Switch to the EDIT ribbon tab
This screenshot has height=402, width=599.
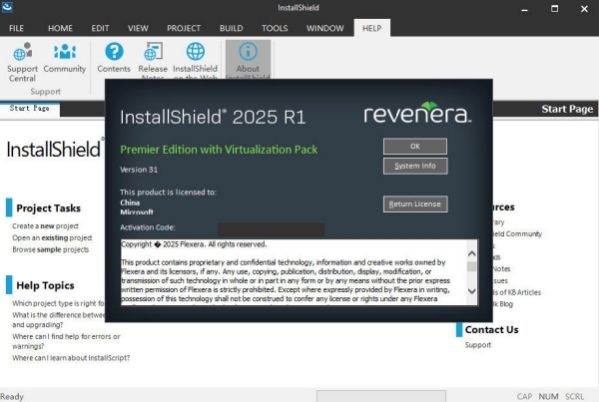100,28
